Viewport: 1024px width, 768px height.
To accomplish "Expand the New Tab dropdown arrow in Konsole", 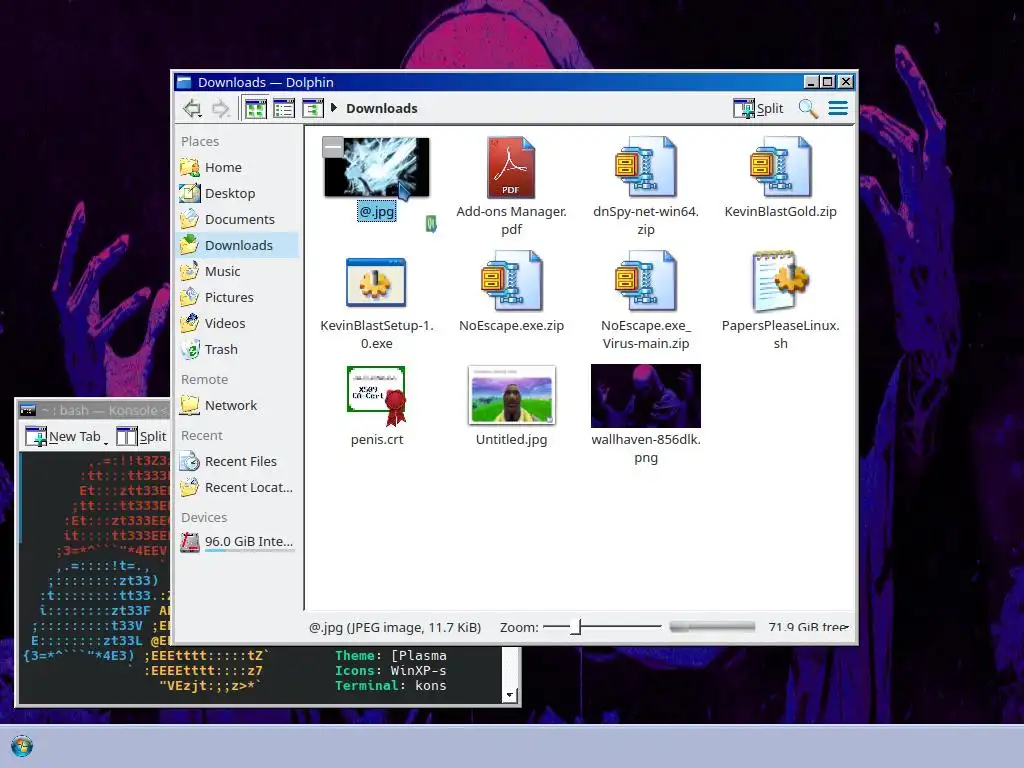I will (106, 441).
